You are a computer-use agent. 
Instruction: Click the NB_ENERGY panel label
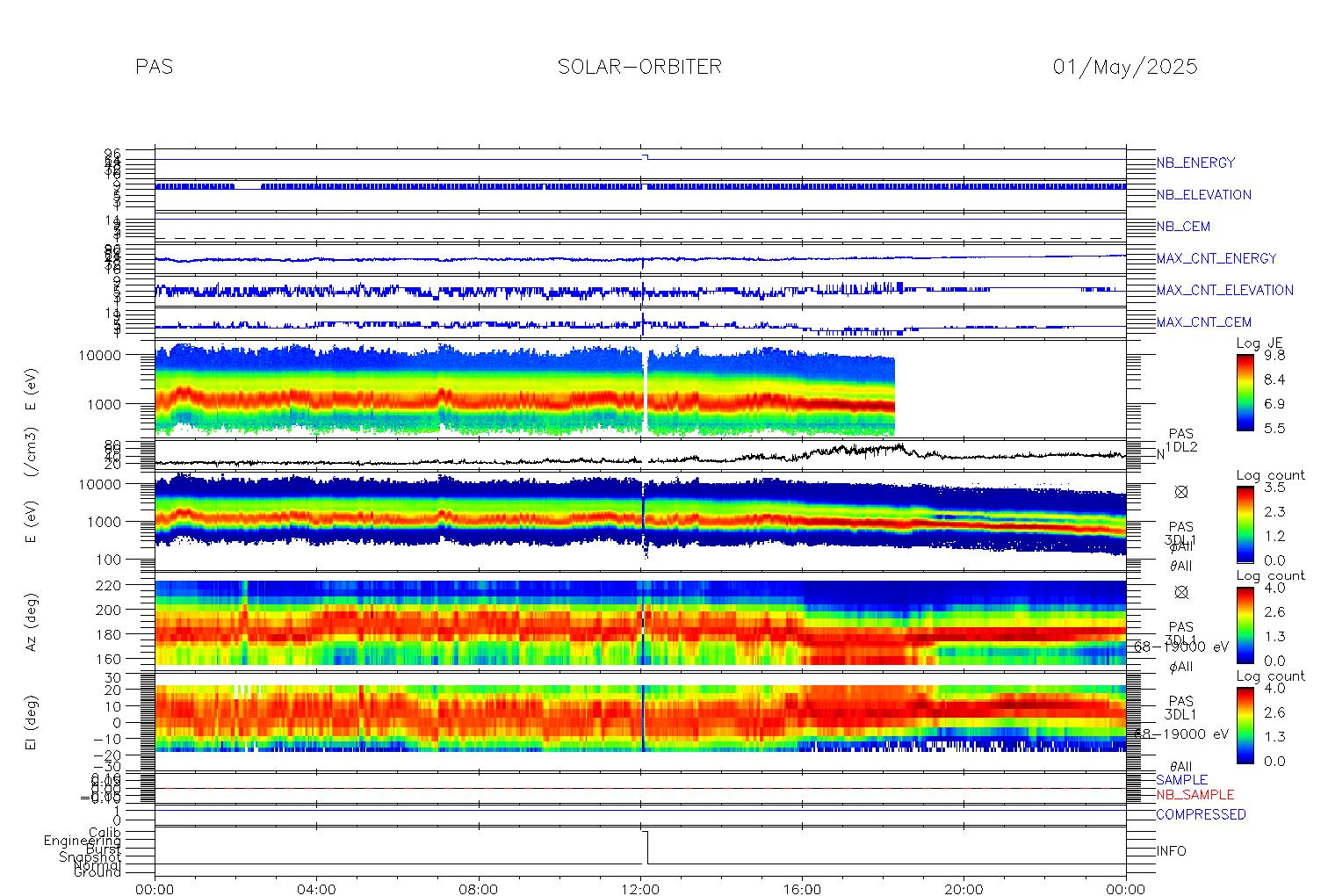(x=1195, y=163)
